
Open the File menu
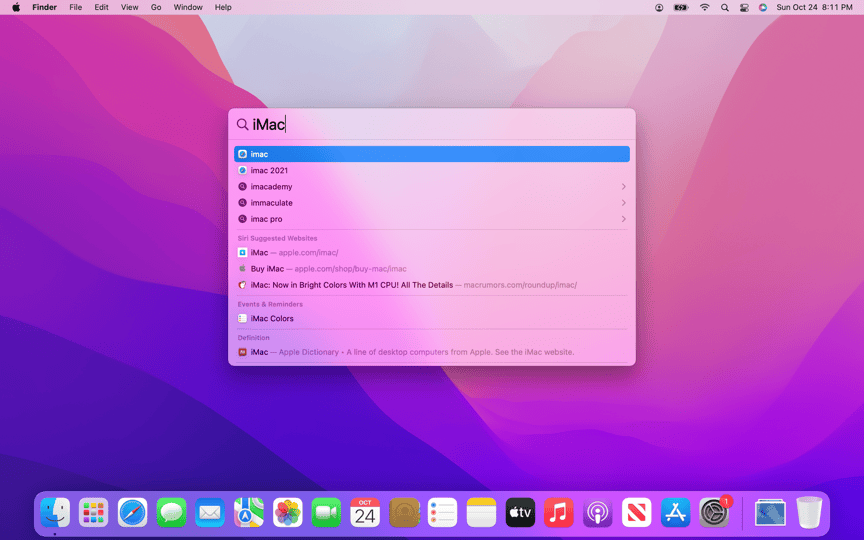75,7
